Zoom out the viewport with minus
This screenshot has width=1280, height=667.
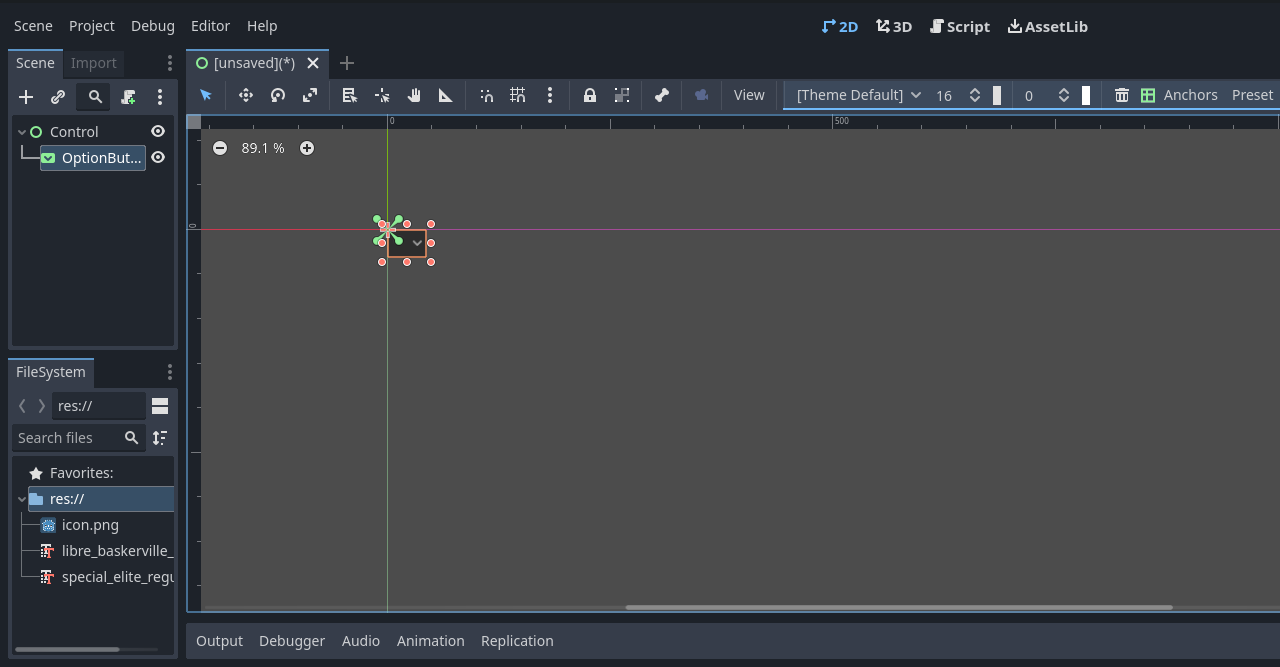[x=220, y=148]
